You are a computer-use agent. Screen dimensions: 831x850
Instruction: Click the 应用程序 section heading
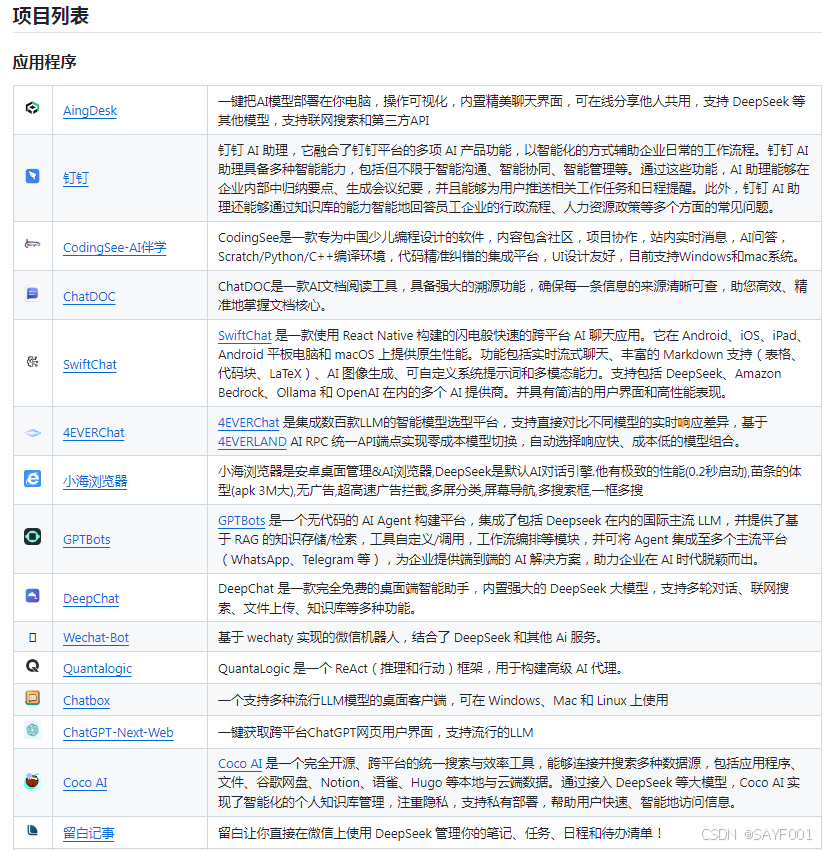[44, 62]
